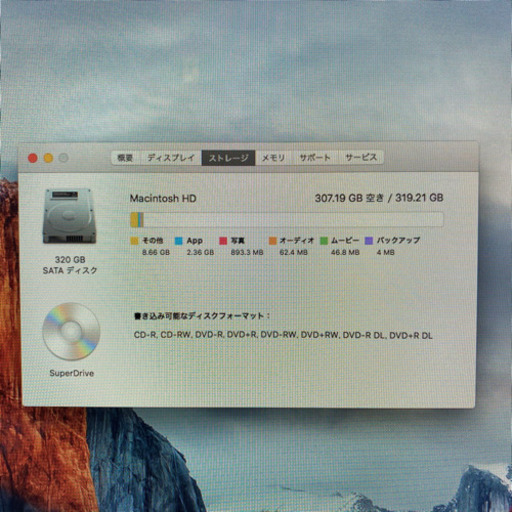
Task: Click the Macintosh HD storage usage bar
Action: (287, 220)
